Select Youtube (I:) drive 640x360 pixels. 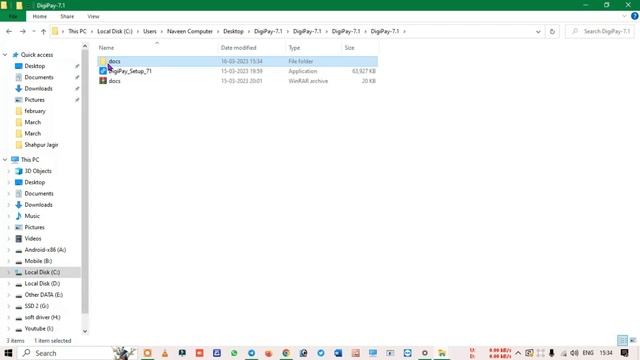click(x=39, y=329)
